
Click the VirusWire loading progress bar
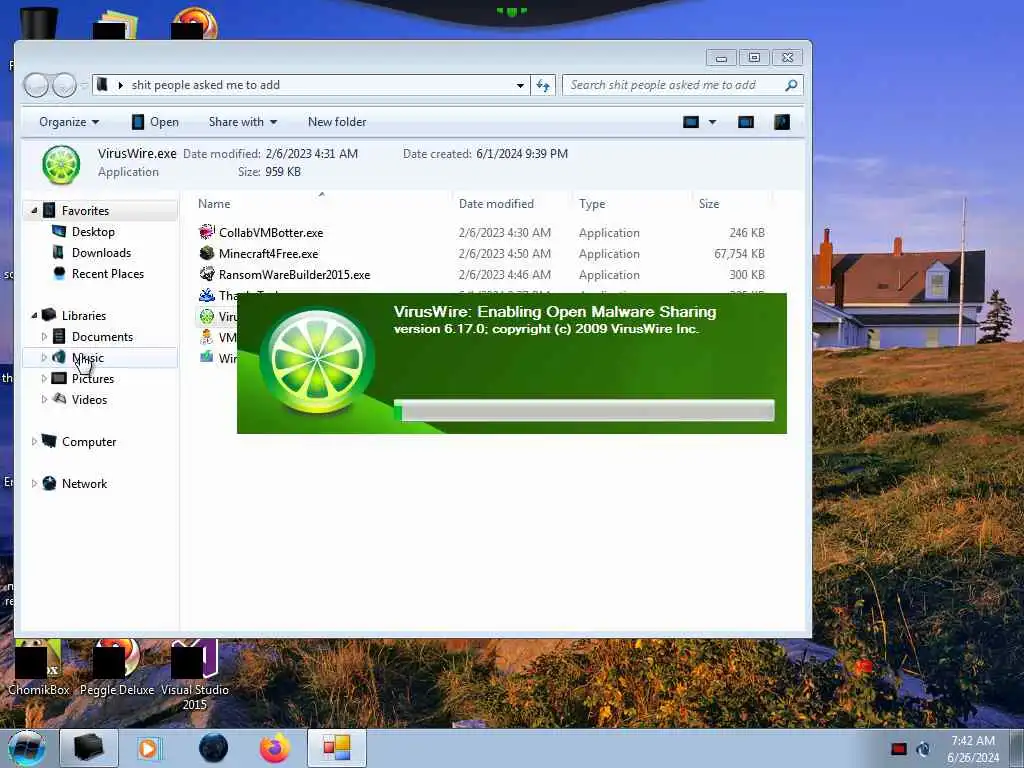coord(584,411)
